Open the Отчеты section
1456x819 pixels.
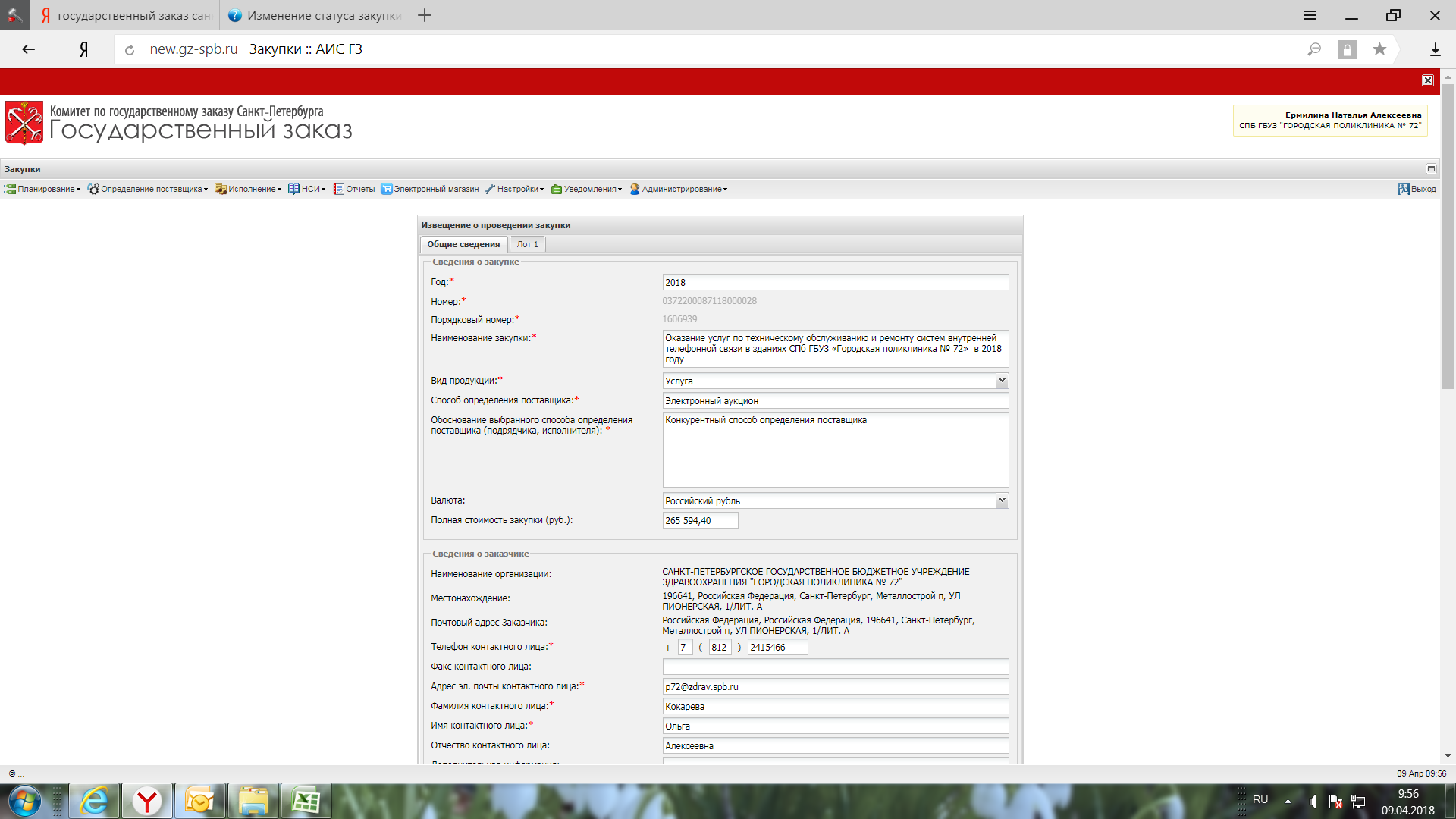(354, 190)
